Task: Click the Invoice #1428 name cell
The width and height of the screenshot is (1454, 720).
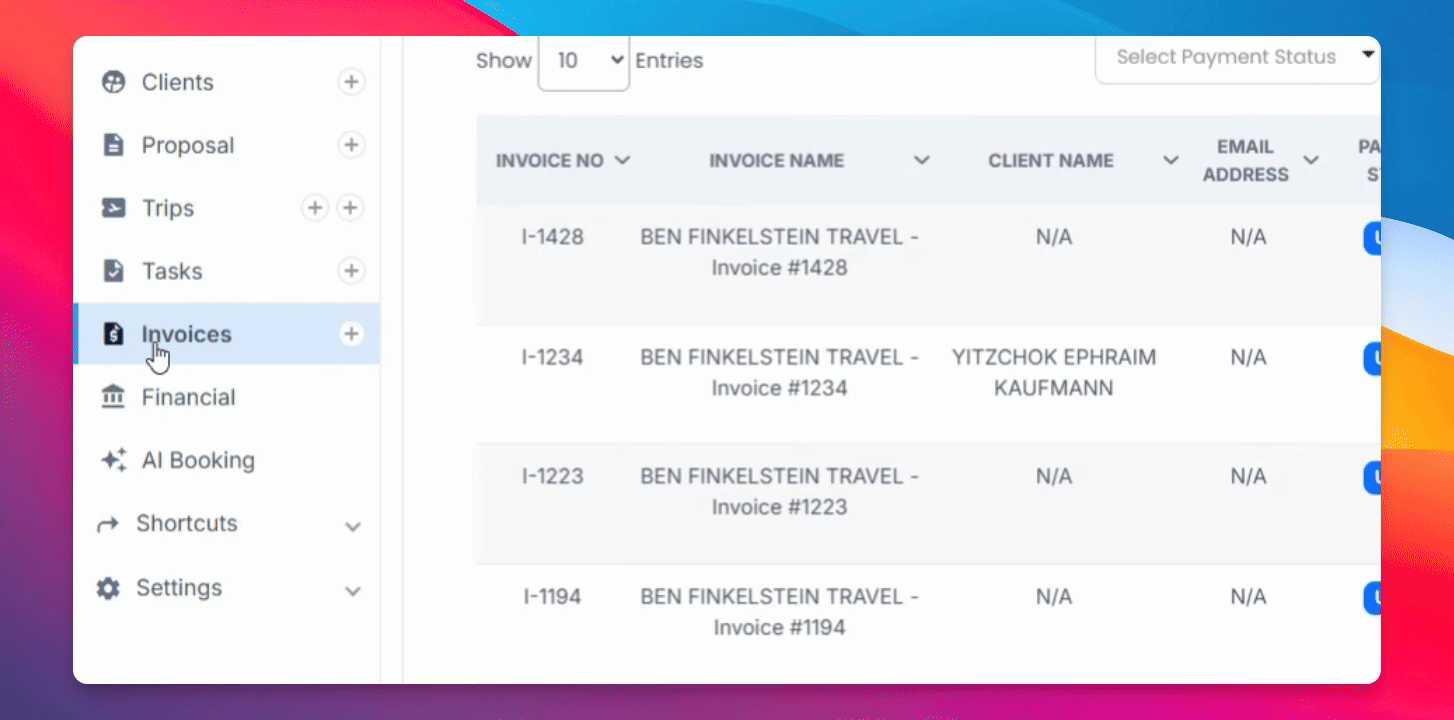Action: coord(779,252)
